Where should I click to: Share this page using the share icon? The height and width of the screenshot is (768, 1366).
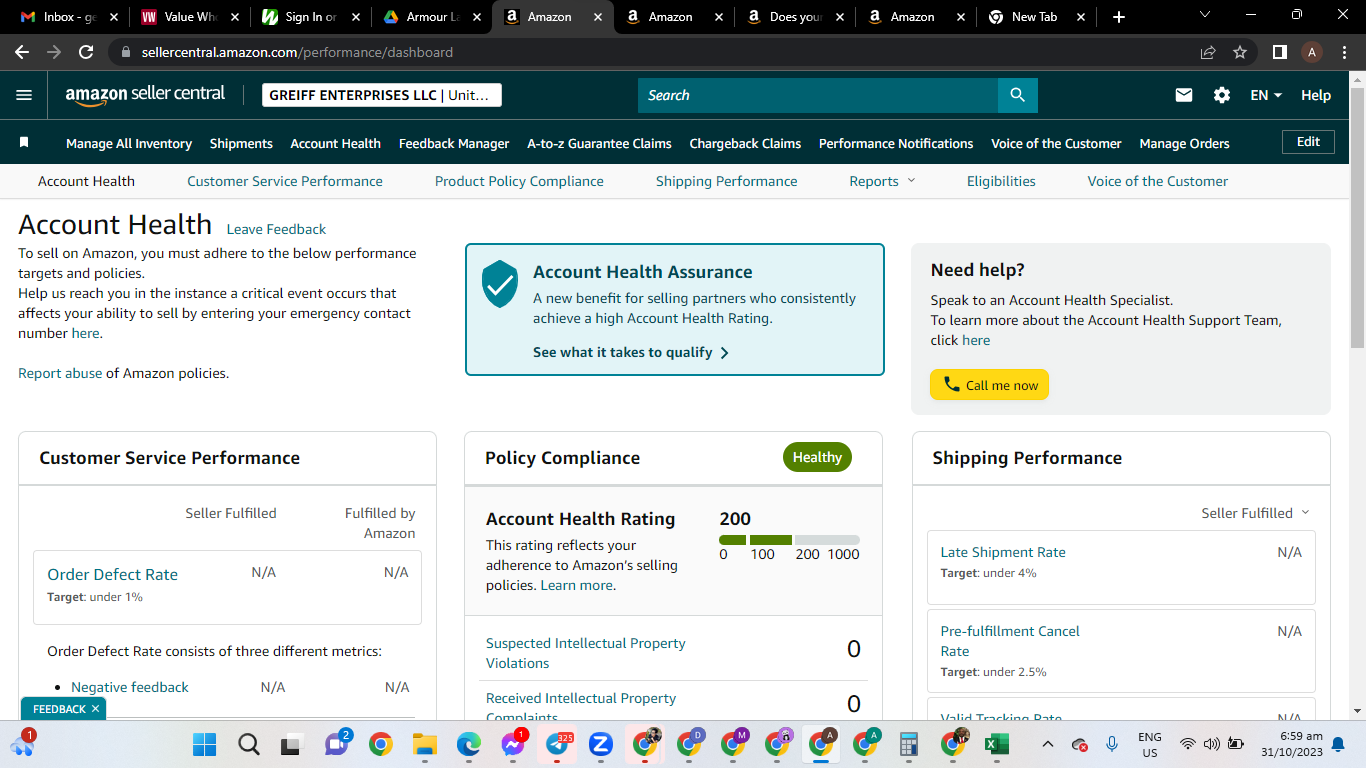[1208, 52]
